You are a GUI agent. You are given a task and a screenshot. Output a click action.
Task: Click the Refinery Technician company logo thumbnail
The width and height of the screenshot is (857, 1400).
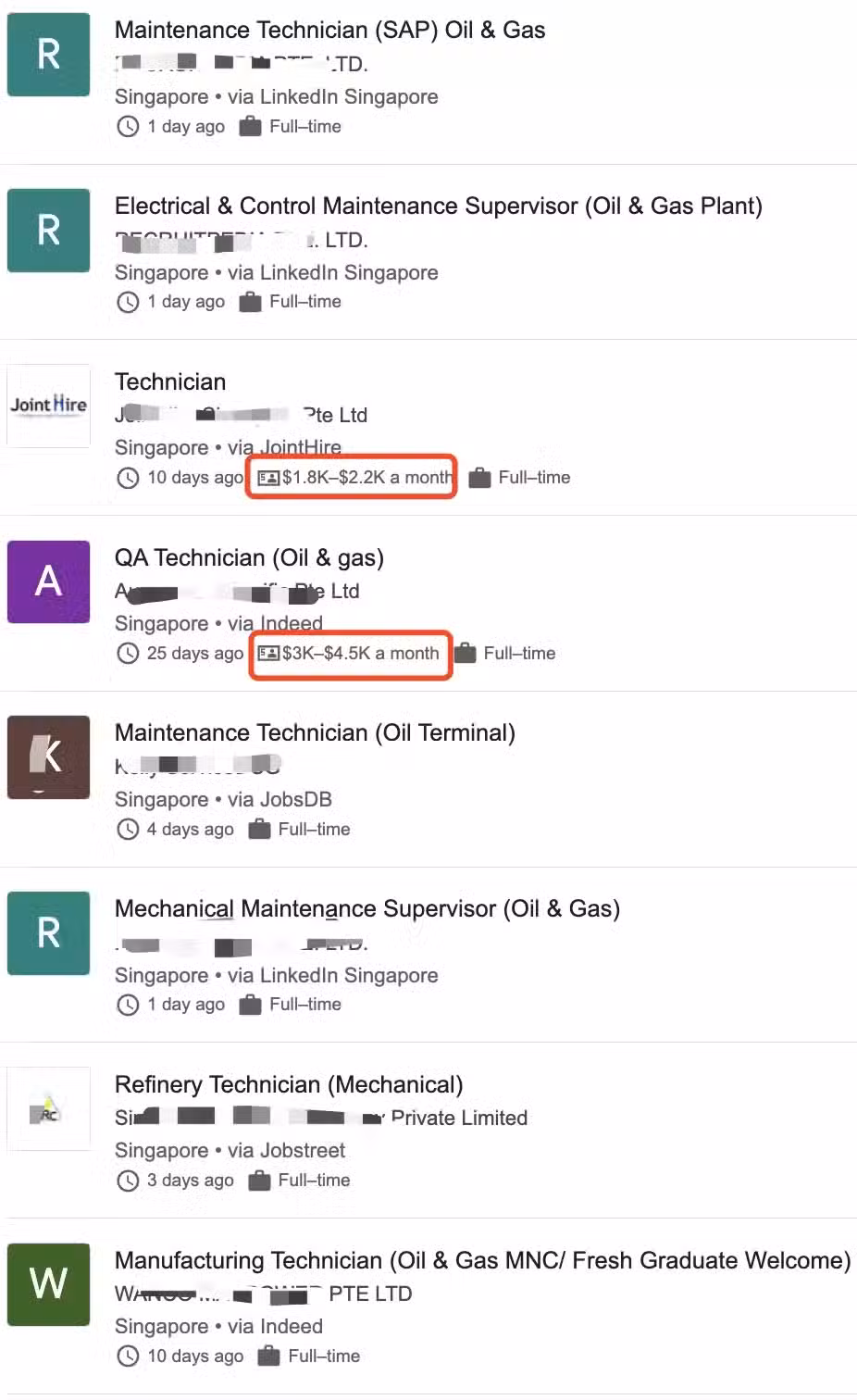click(x=49, y=1108)
